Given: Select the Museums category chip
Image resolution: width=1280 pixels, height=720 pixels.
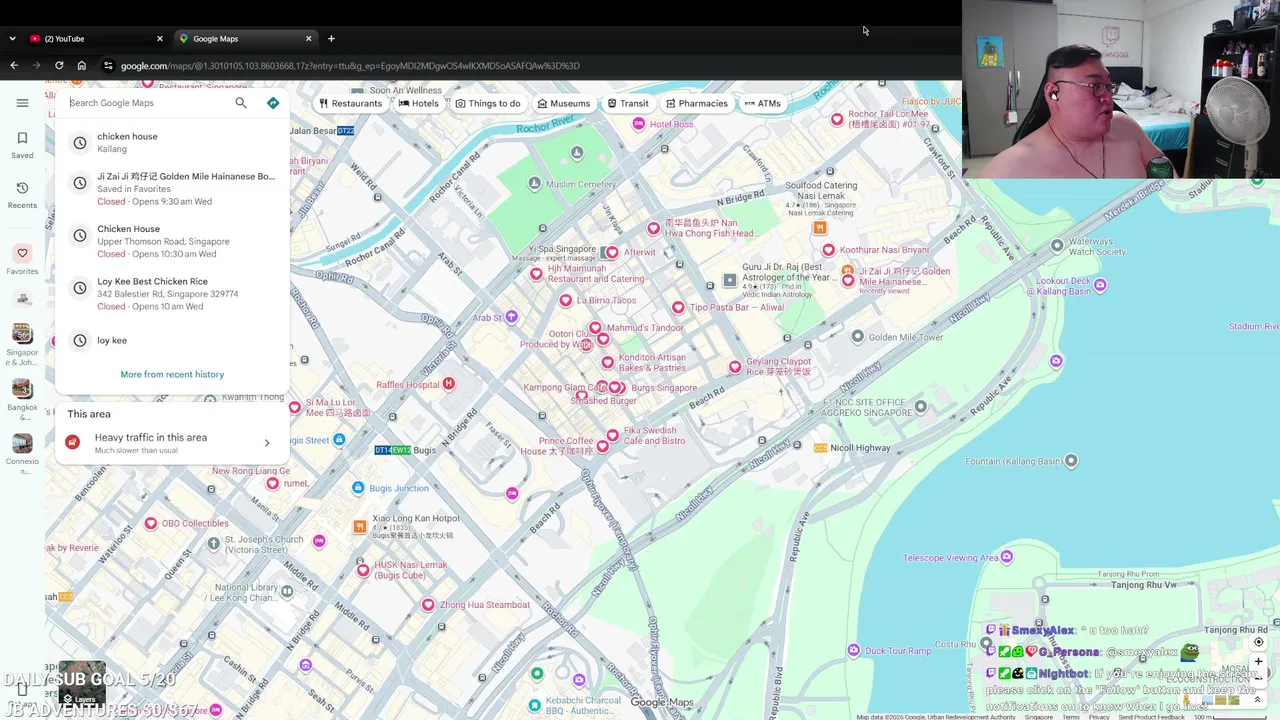Looking at the screenshot, I should point(563,103).
